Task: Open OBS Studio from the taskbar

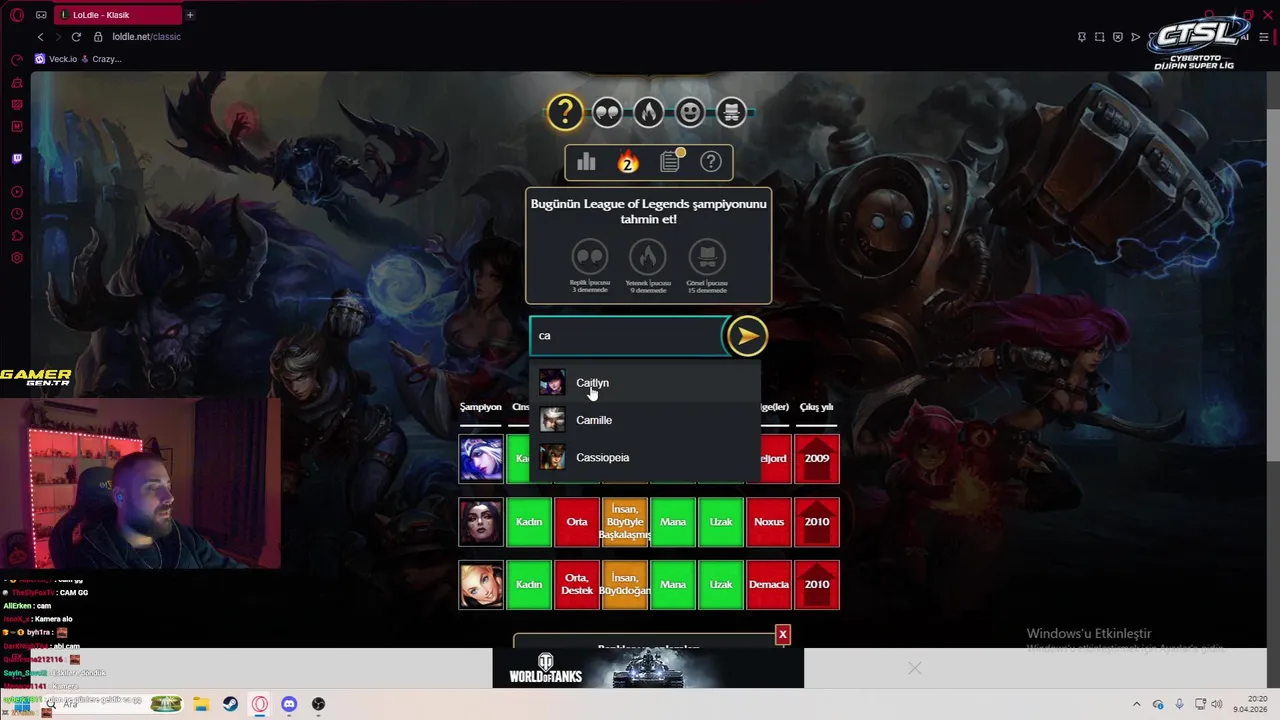Action: 318,704
